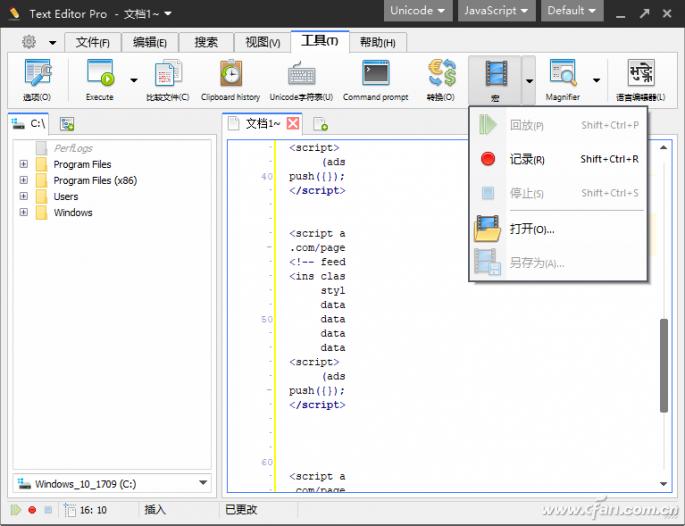Close the 文档1 document tab
This screenshot has width=685, height=526.
tap(293, 124)
